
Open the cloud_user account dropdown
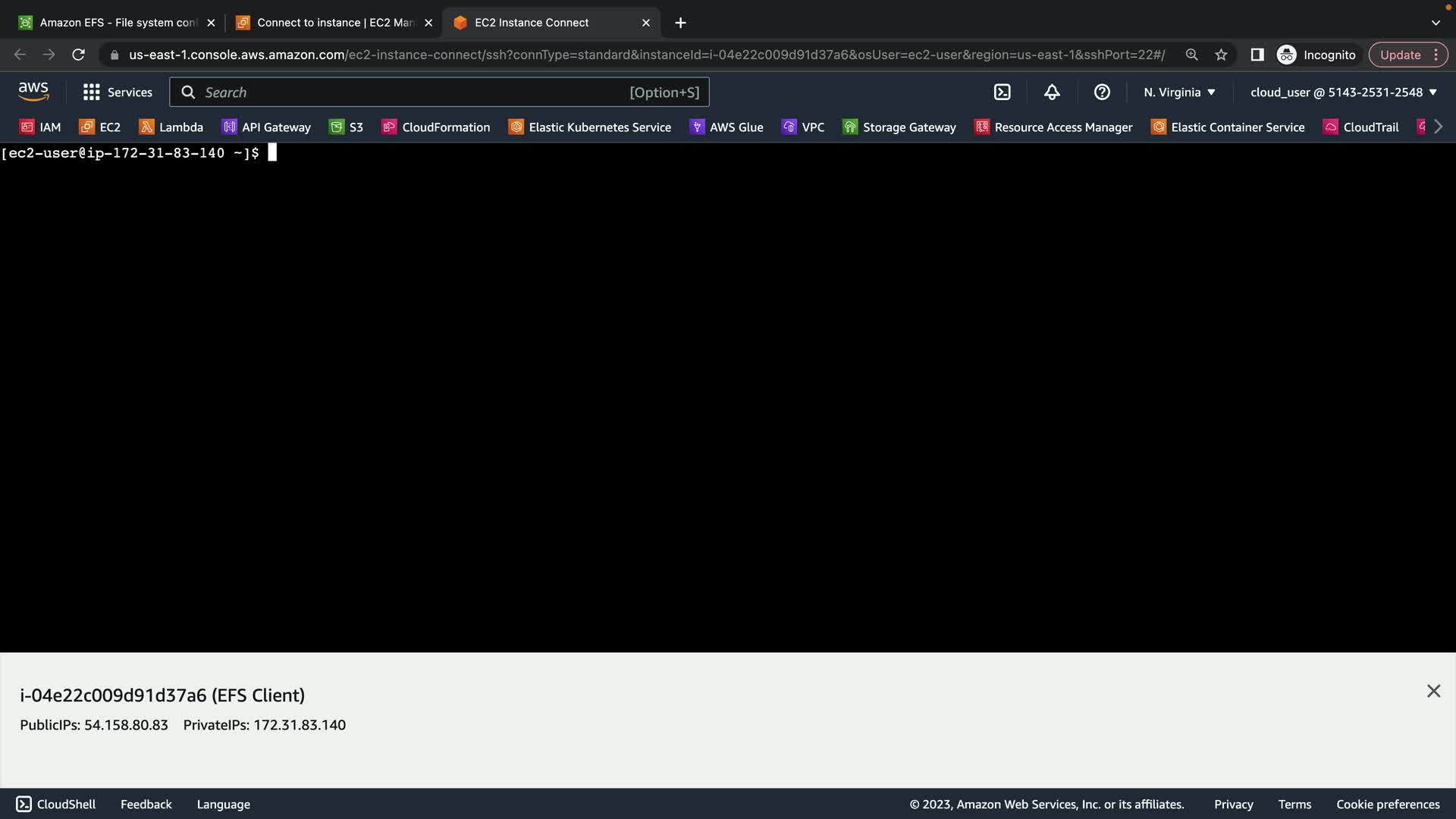point(1343,93)
